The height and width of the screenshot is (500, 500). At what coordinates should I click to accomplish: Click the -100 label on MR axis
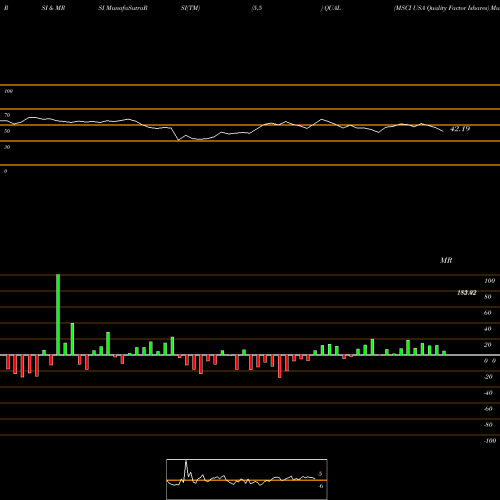coord(490,441)
